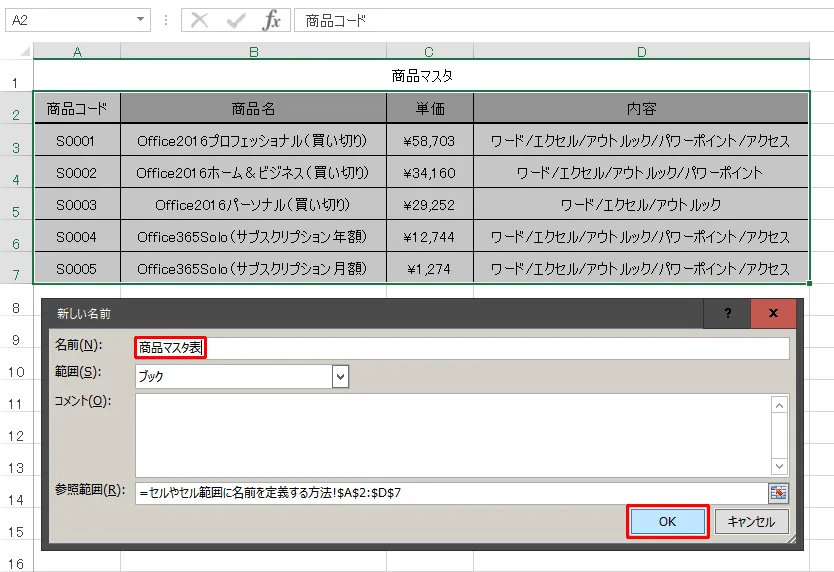The width and height of the screenshot is (834, 572).
Task: Click row 4 content cell ending パワーポイント
Action: (641, 172)
